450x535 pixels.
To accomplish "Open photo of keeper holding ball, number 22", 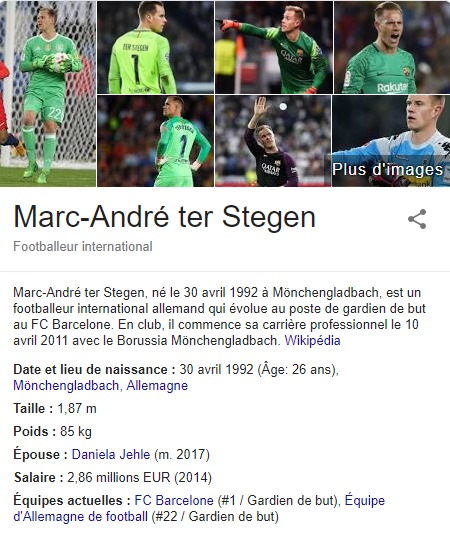I will click(x=48, y=93).
